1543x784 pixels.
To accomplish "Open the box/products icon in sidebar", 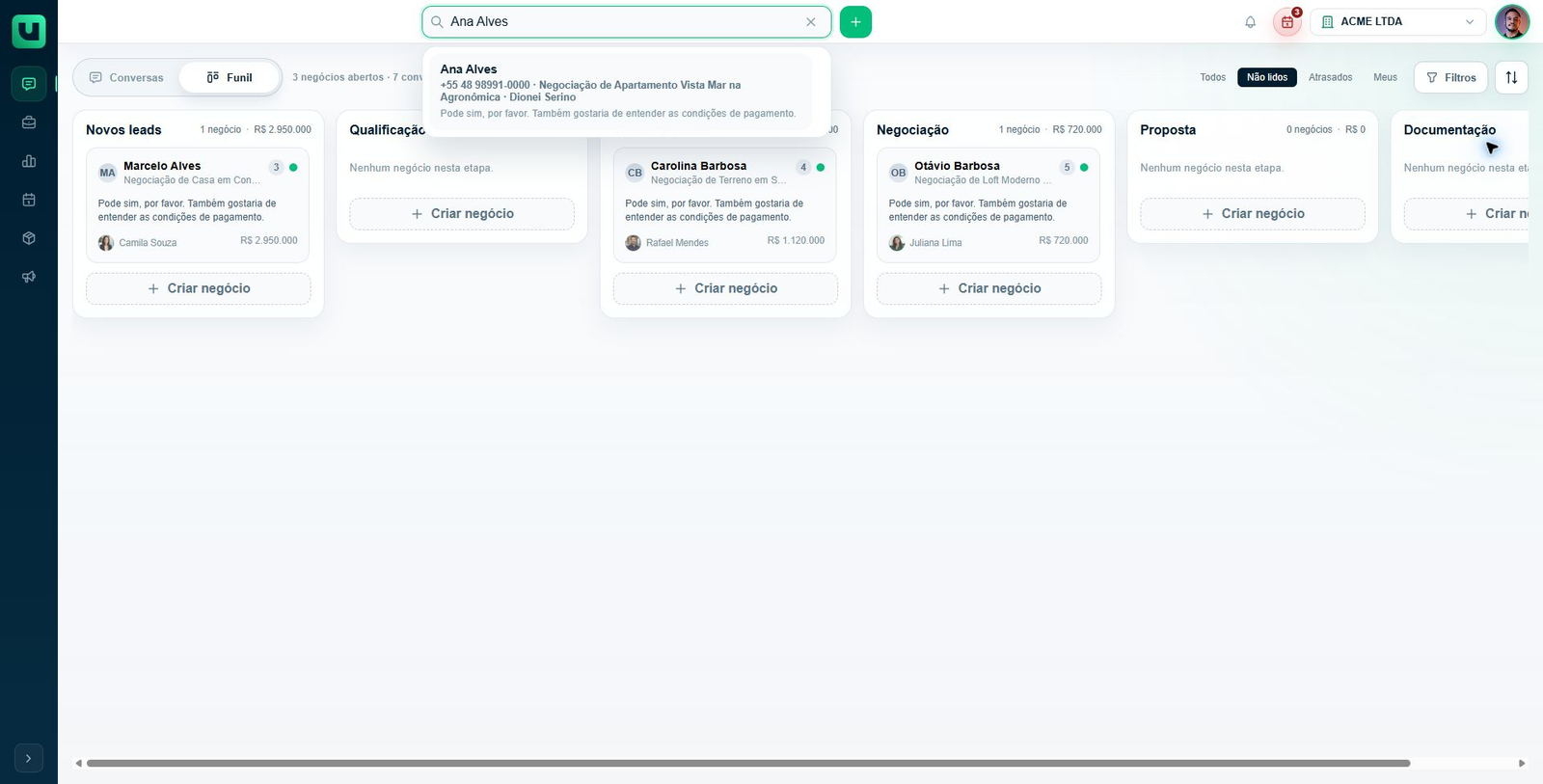I will [29, 238].
